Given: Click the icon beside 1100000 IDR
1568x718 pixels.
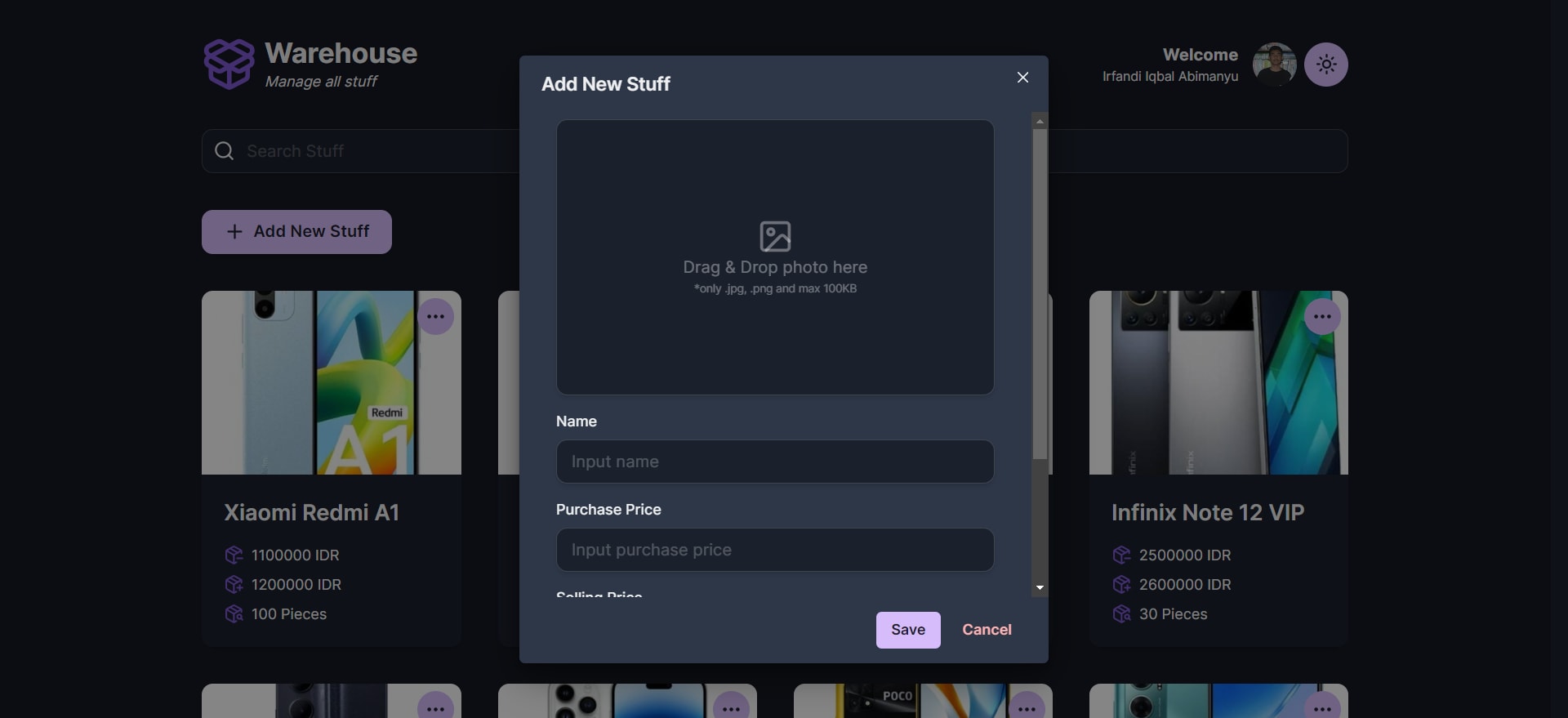Looking at the screenshot, I should coord(234,555).
